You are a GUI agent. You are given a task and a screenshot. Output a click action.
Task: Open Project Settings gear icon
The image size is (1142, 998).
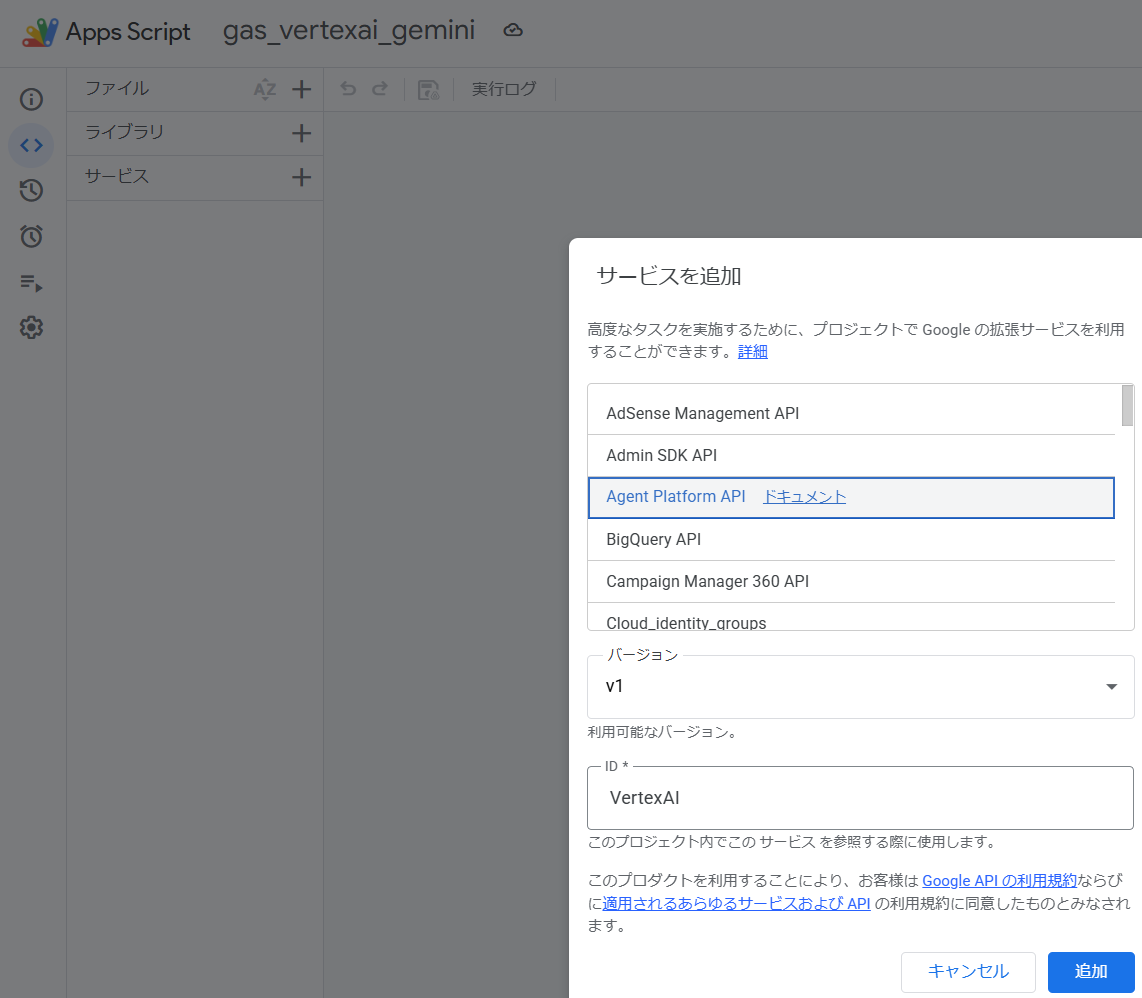pos(31,328)
